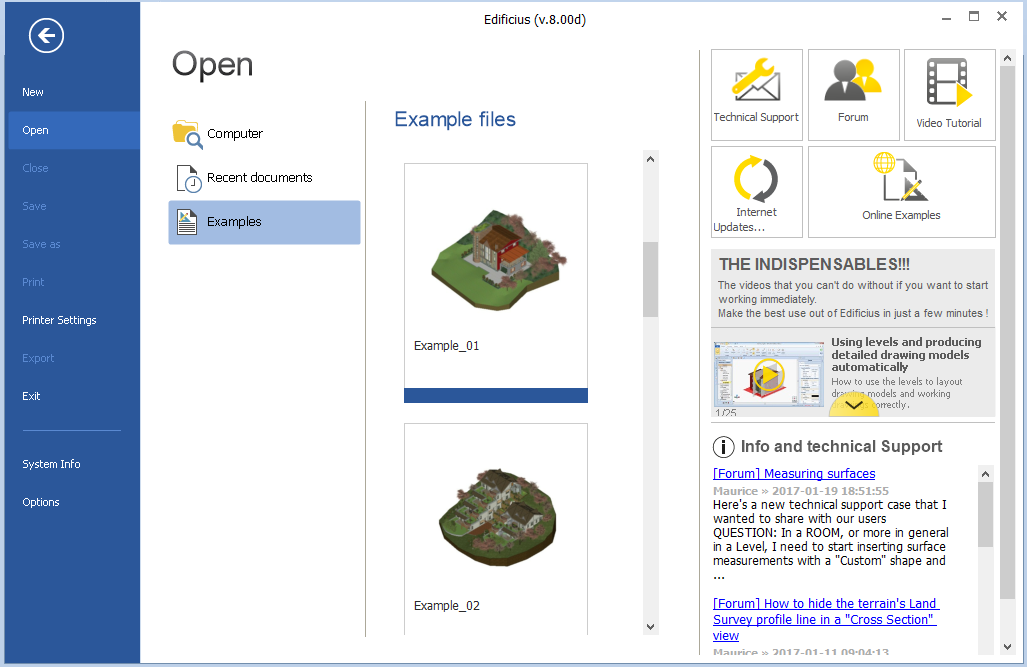Check for Internet Updates
This screenshot has width=1027, height=667.
tap(756, 191)
